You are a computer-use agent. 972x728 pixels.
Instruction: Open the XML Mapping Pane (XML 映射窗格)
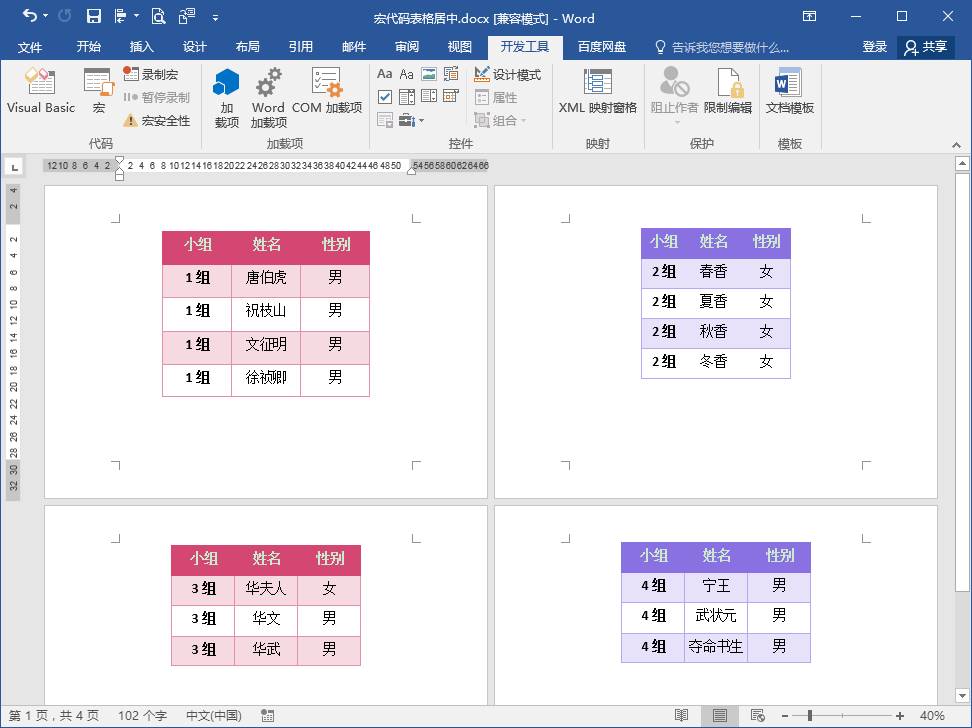point(598,91)
